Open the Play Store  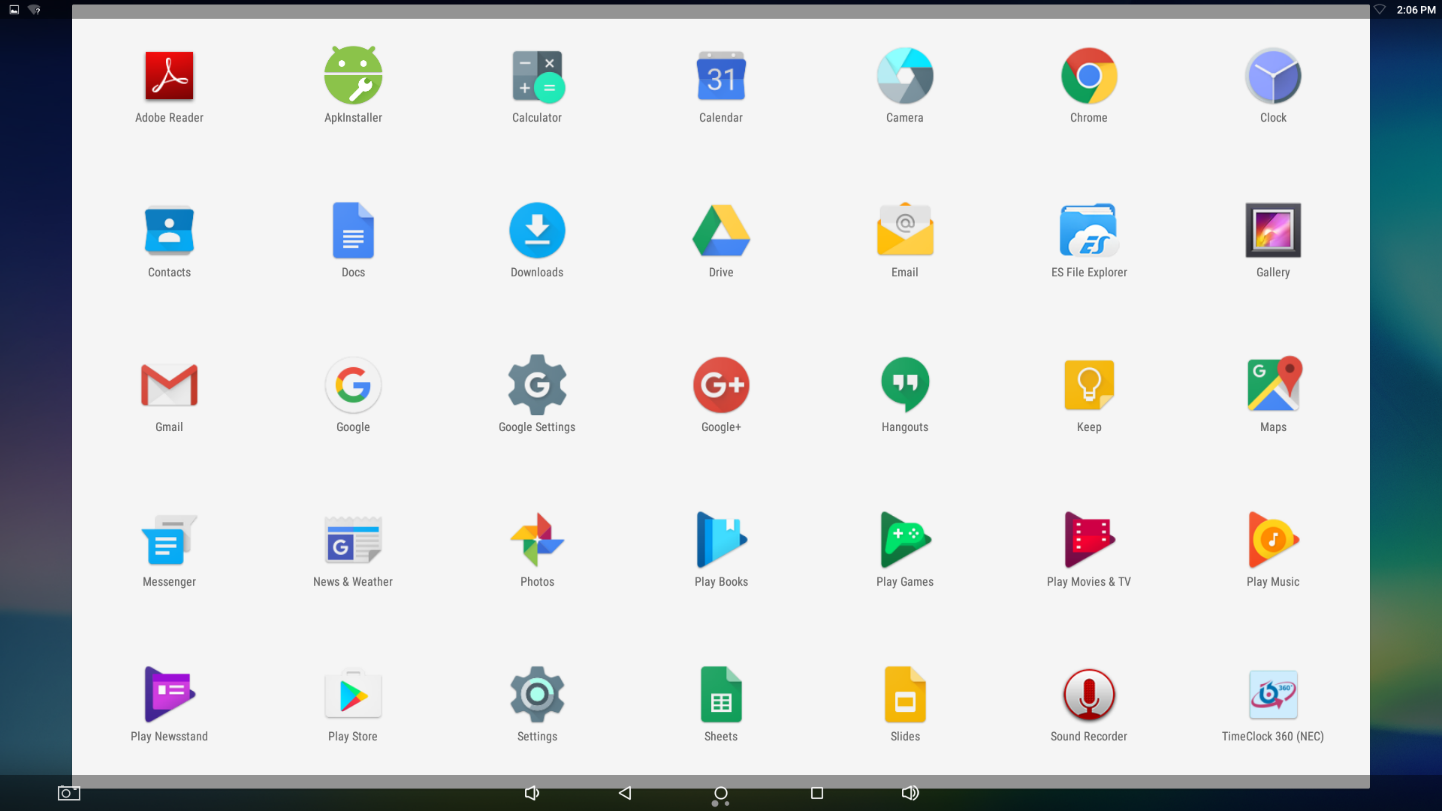coord(353,695)
